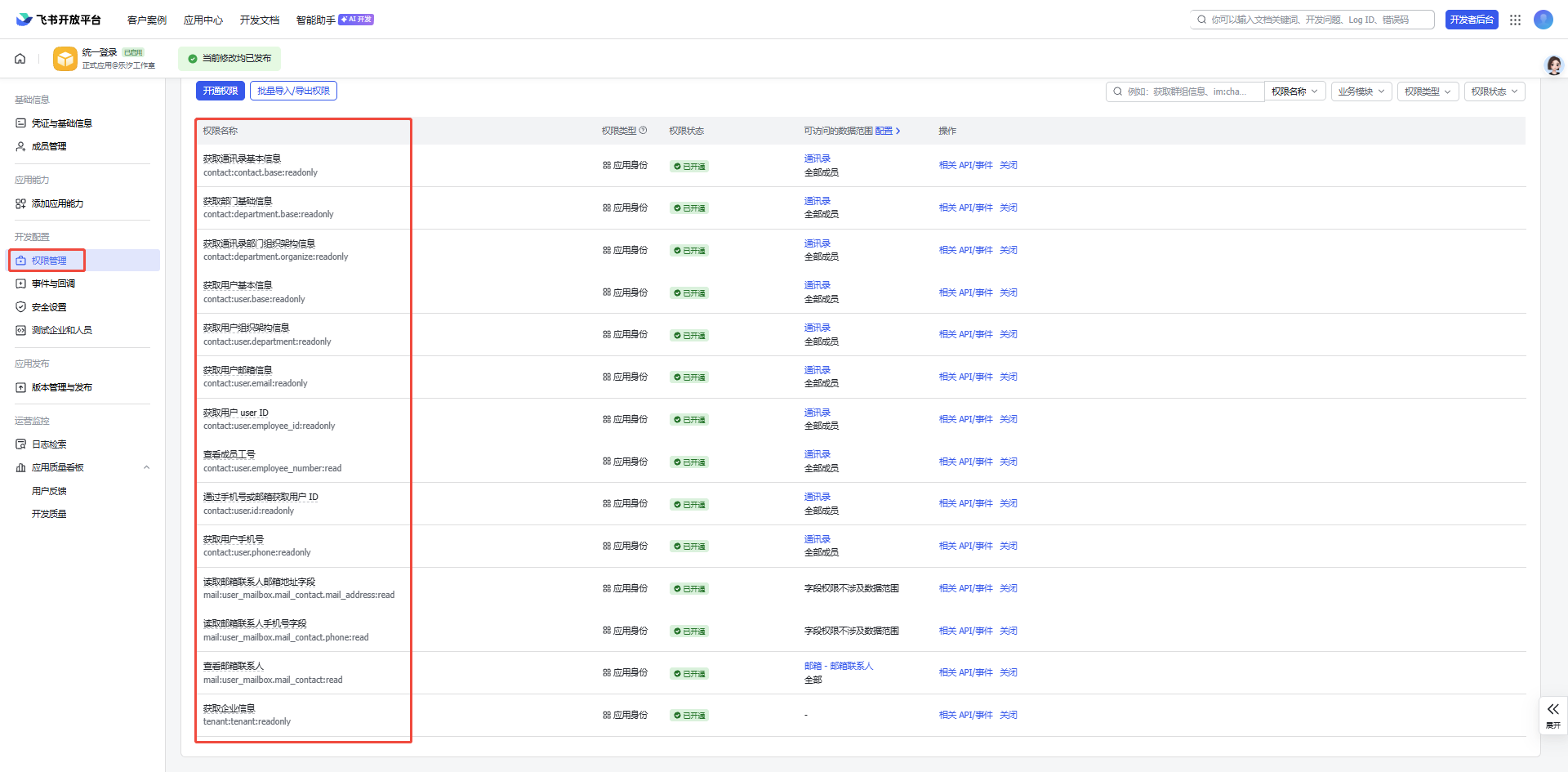1568x772 pixels.
Task: Expand the collapsed panel with 展开 arrows
Action: pos(1552,715)
